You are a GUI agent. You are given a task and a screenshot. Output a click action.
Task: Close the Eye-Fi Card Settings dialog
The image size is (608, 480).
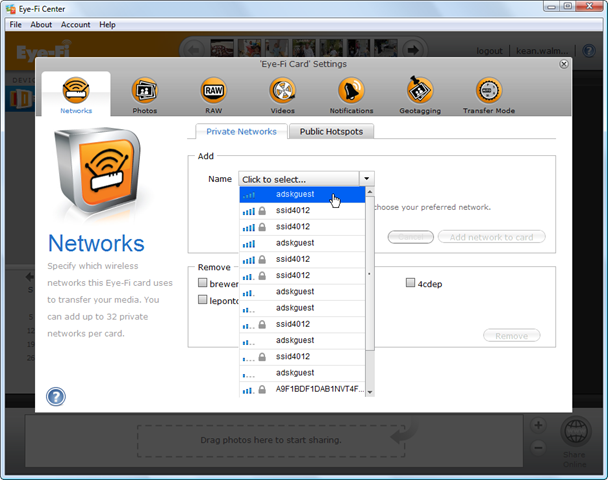(x=564, y=63)
